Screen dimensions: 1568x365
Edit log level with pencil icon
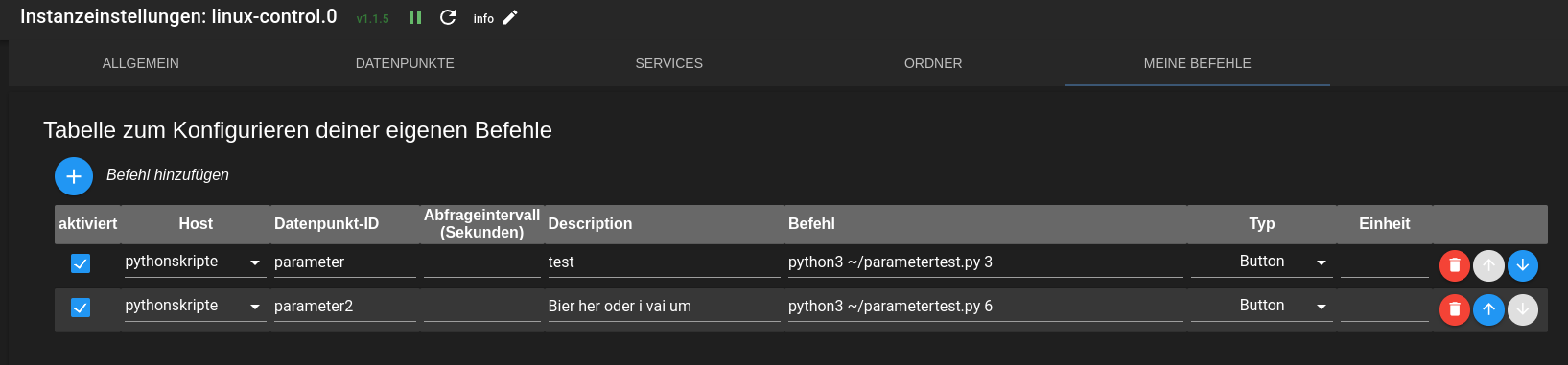click(510, 17)
